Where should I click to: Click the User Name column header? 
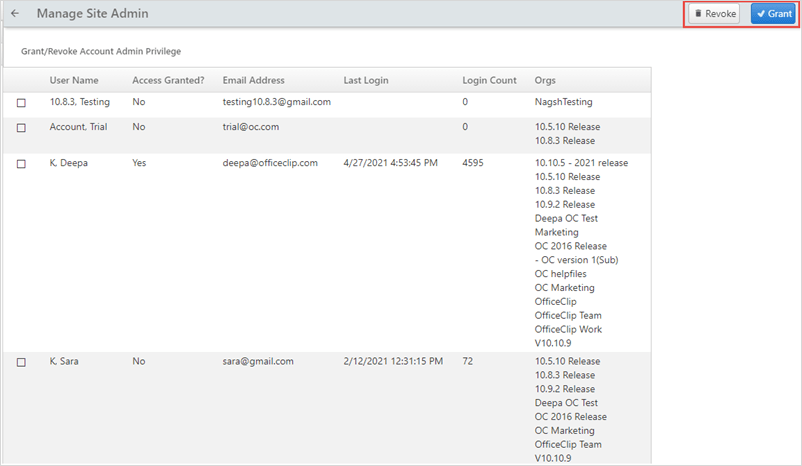click(74, 80)
